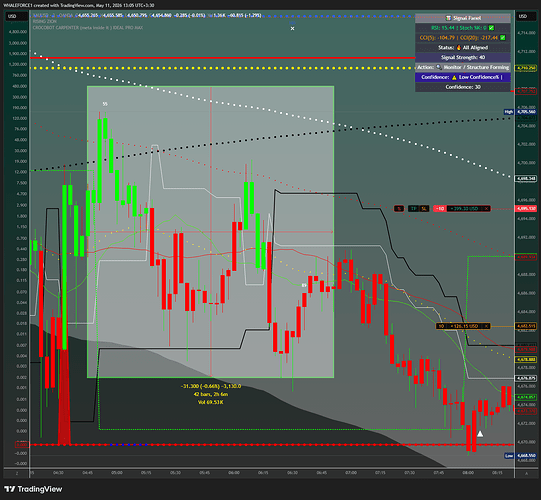Image resolution: width=541 pixels, height=500 pixels.
Task: Click the fire icon in the Status row
Action: pyautogui.click(x=459, y=48)
